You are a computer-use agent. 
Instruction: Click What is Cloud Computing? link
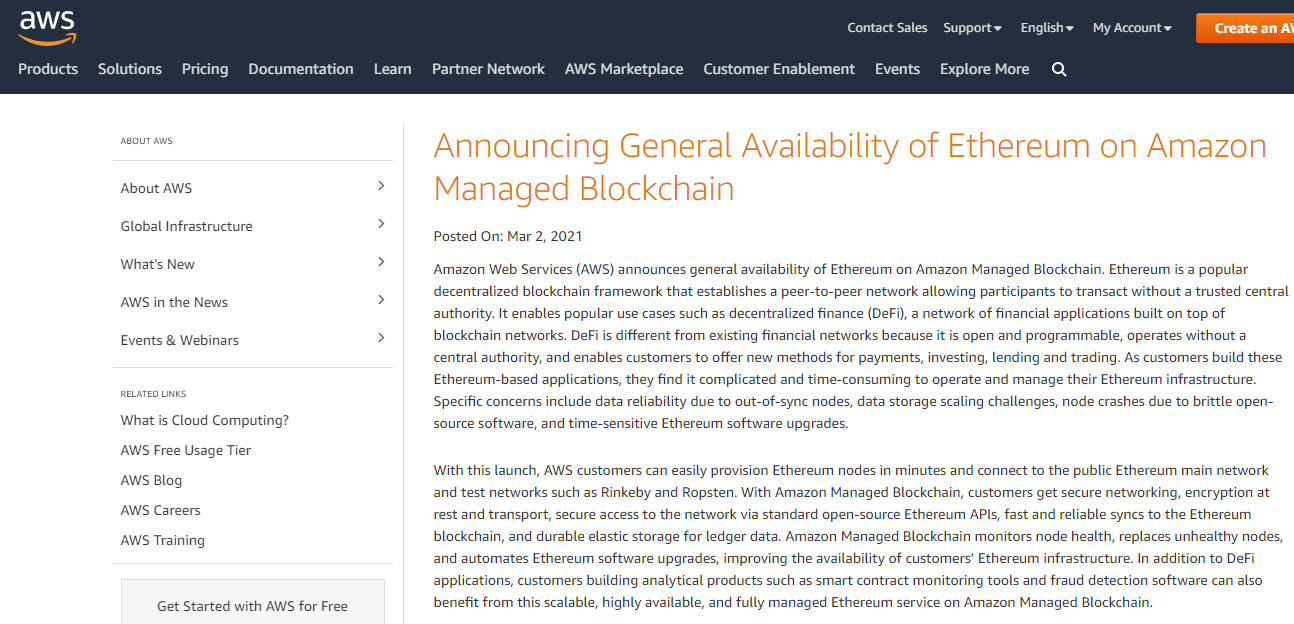[x=205, y=420]
